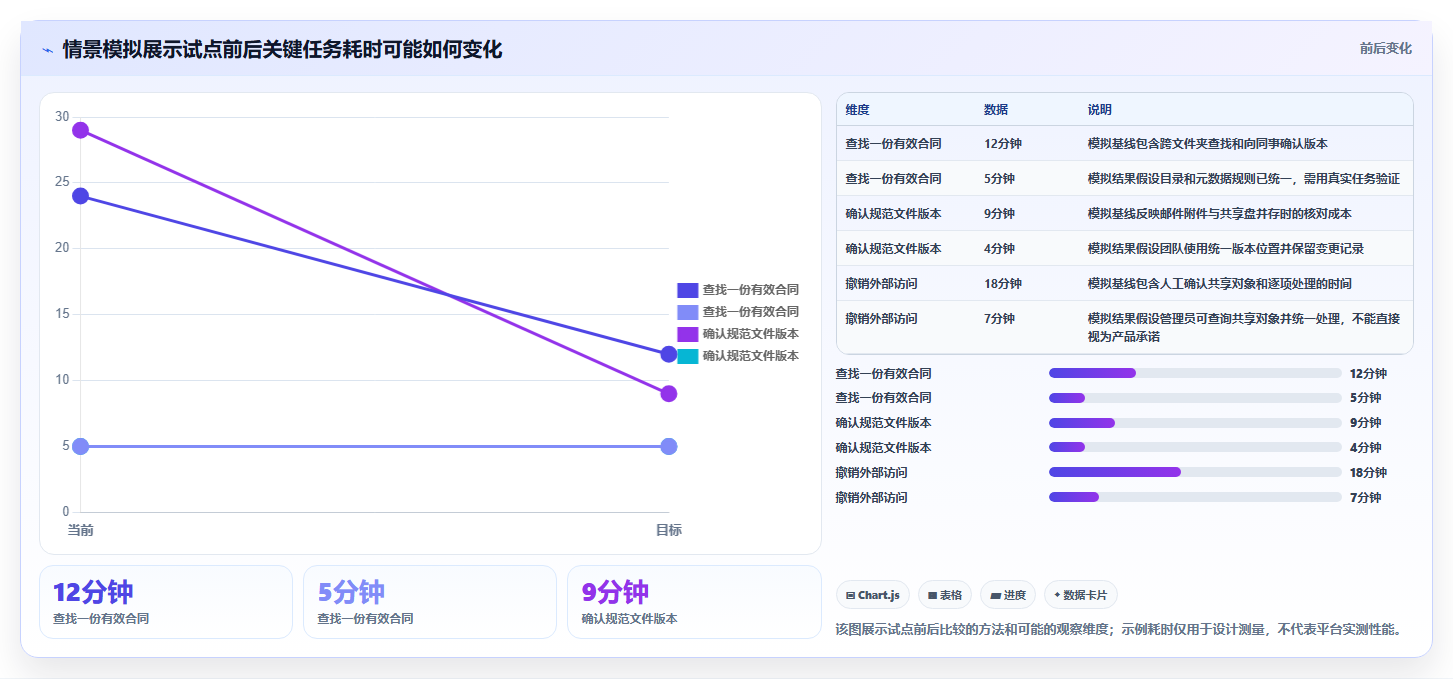Click description 模拟基线包含人工确认共享对象和逐项处理的时间
This screenshot has width=1453, height=679.
point(1220,284)
